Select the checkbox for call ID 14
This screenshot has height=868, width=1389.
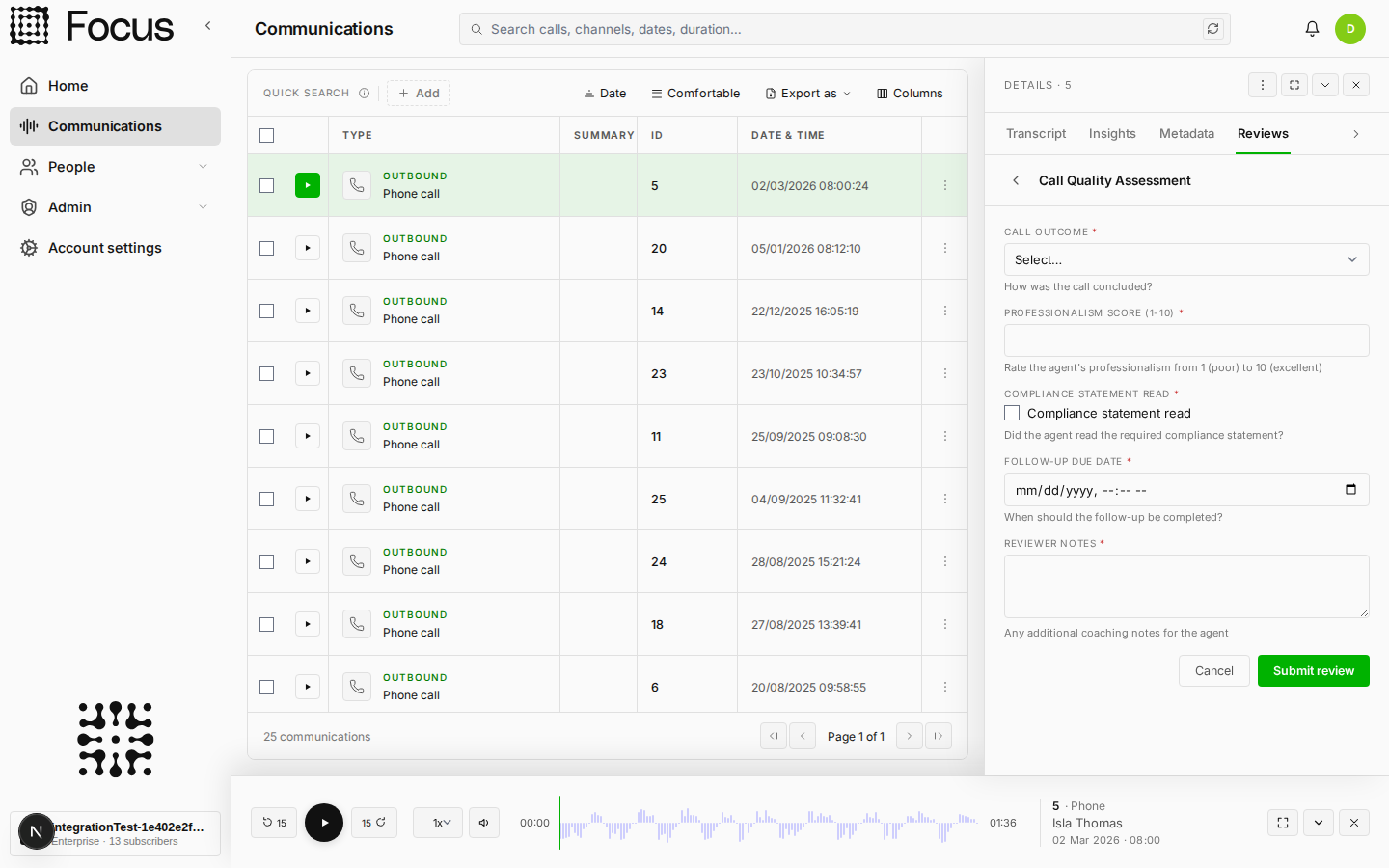click(x=267, y=311)
